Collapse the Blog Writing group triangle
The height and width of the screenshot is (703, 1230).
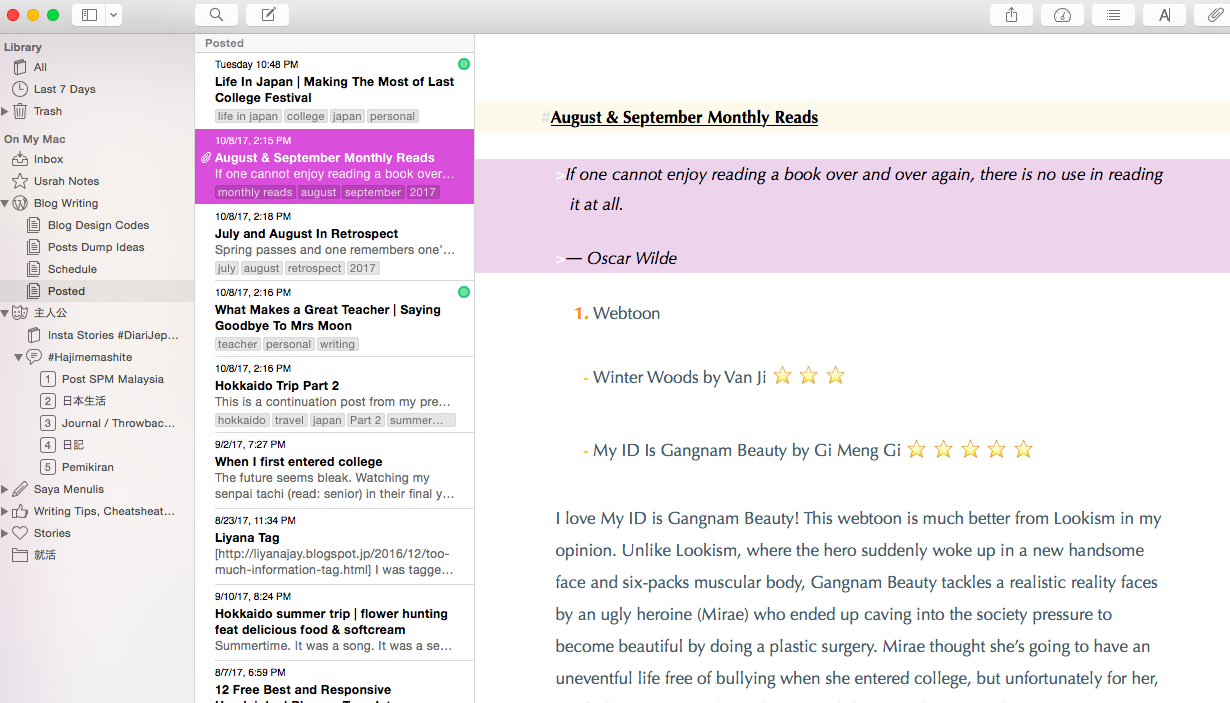pyautogui.click(x=5, y=203)
